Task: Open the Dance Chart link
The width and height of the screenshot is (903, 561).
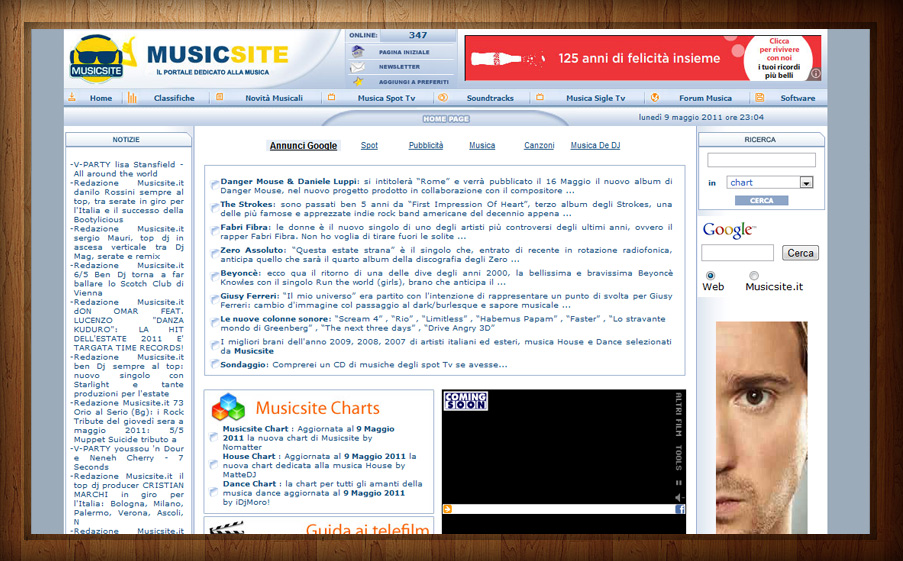Action: [x=249, y=484]
